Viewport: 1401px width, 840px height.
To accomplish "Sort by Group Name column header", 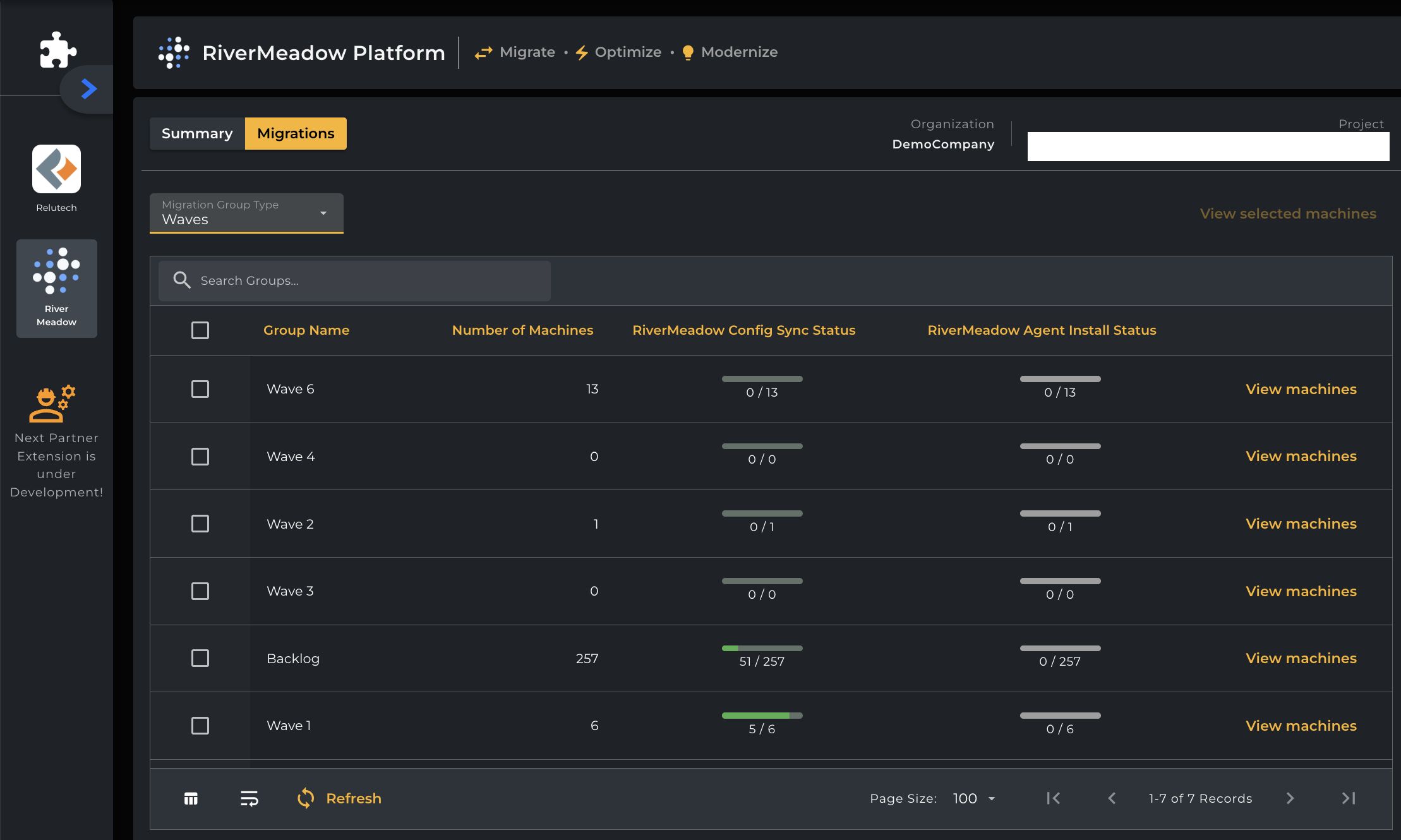I will point(306,330).
